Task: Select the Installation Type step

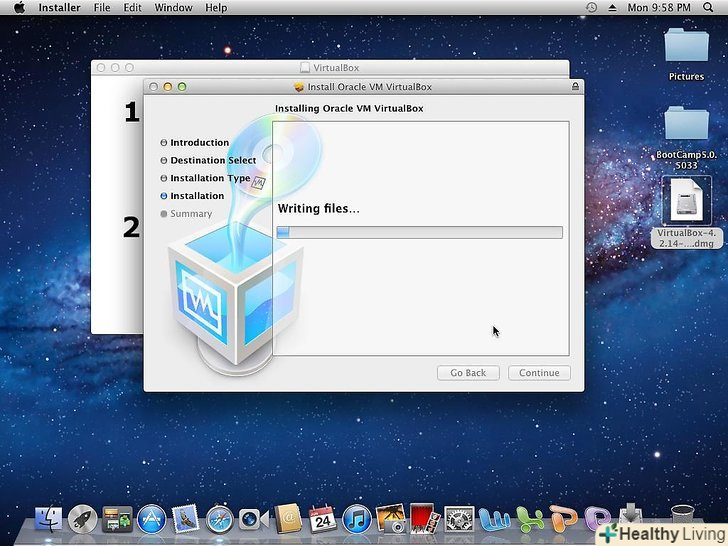Action: point(210,178)
